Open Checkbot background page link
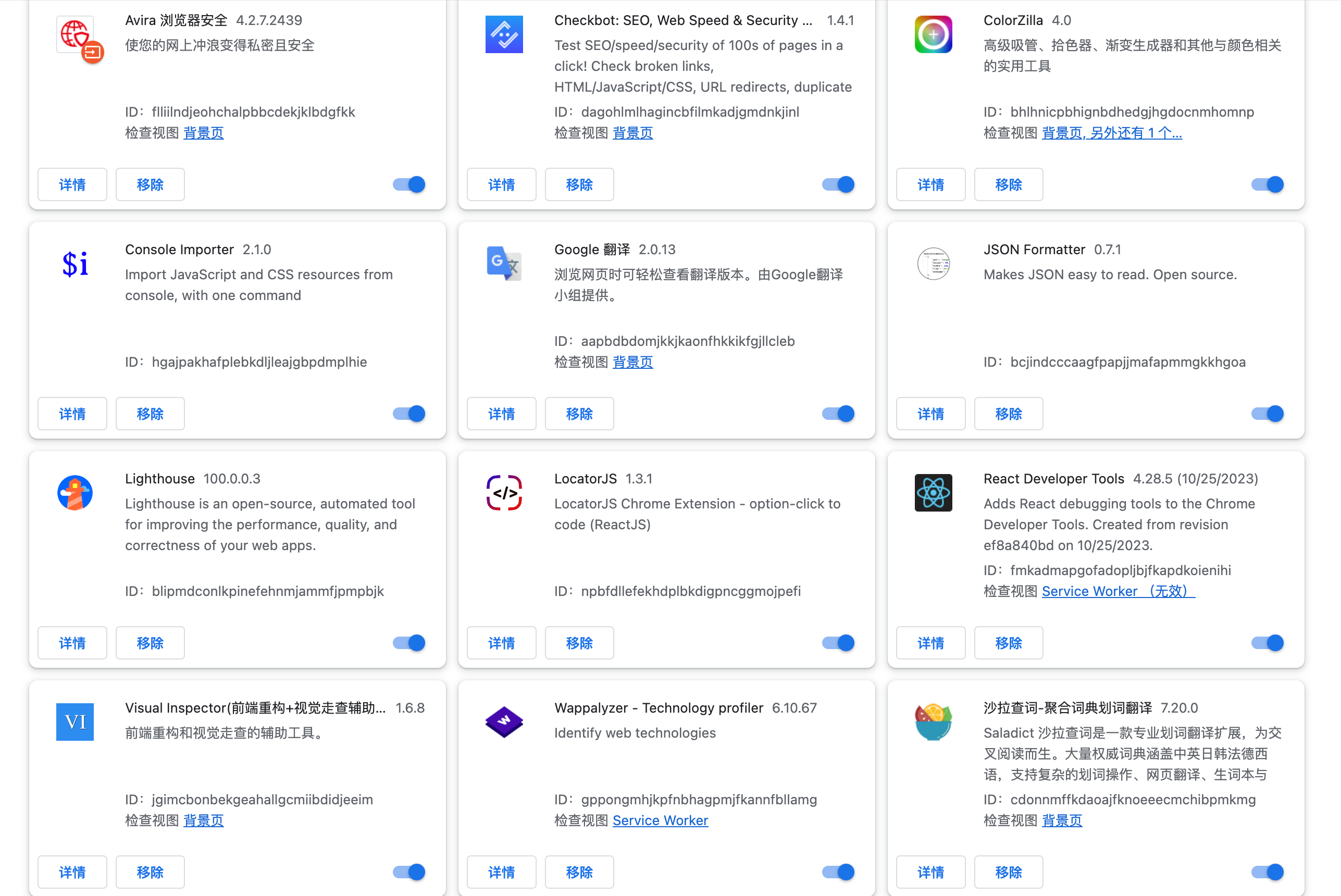The height and width of the screenshot is (896, 1341). tap(632, 133)
